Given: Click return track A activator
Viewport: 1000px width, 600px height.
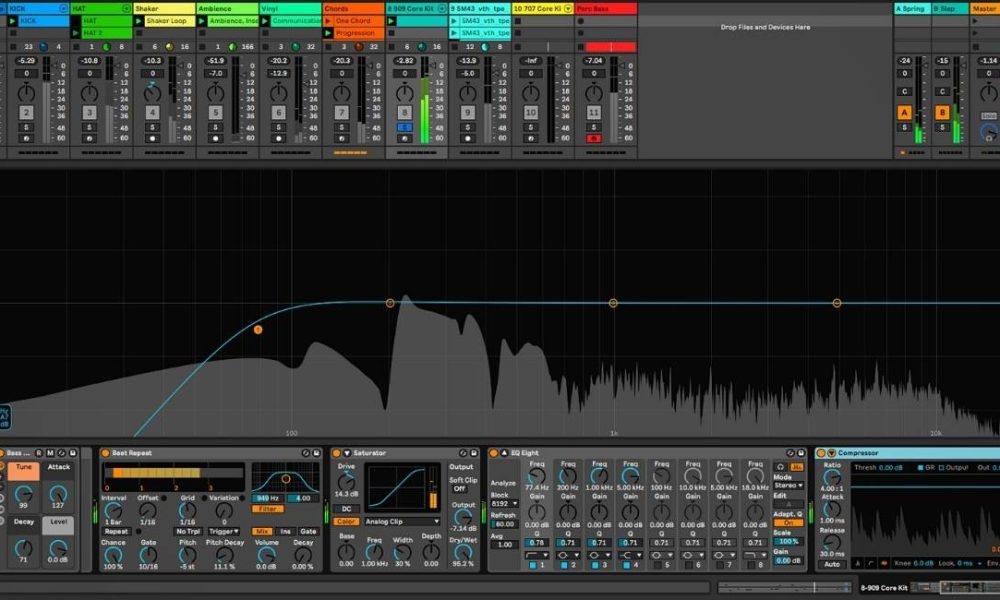Looking at the screenshot, I should point(904,113).
